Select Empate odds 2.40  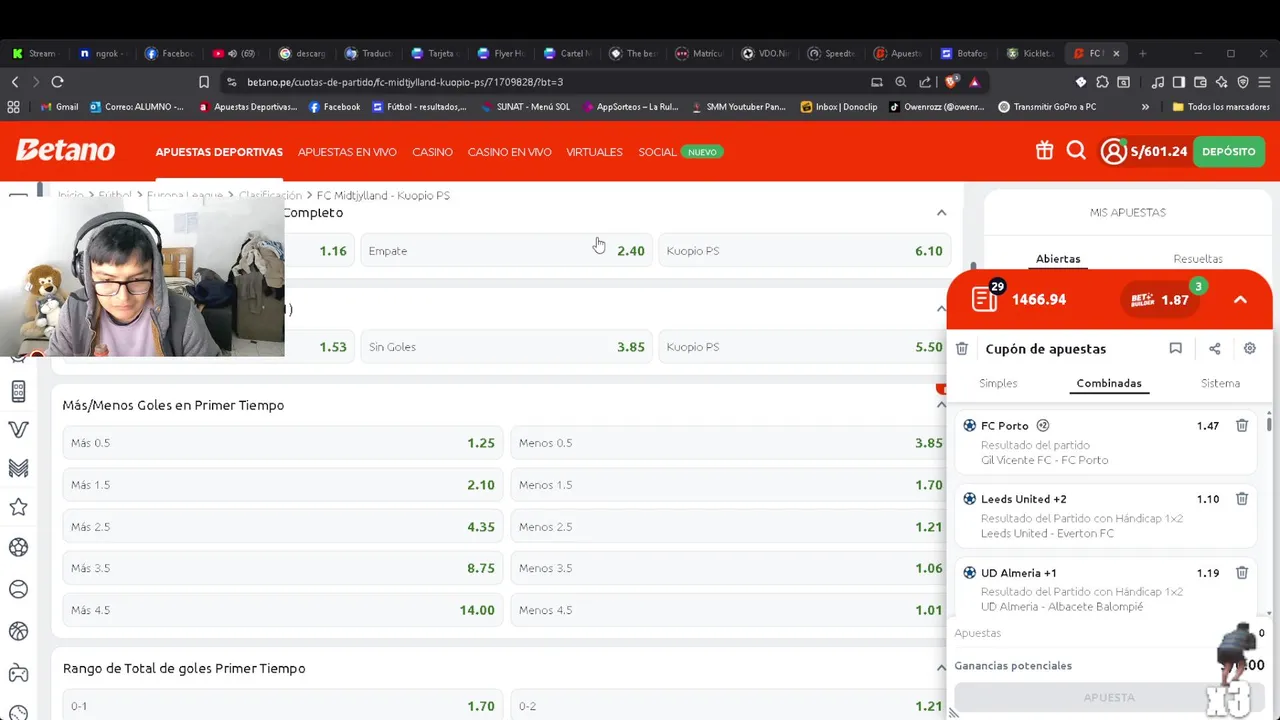coord(506,251)
